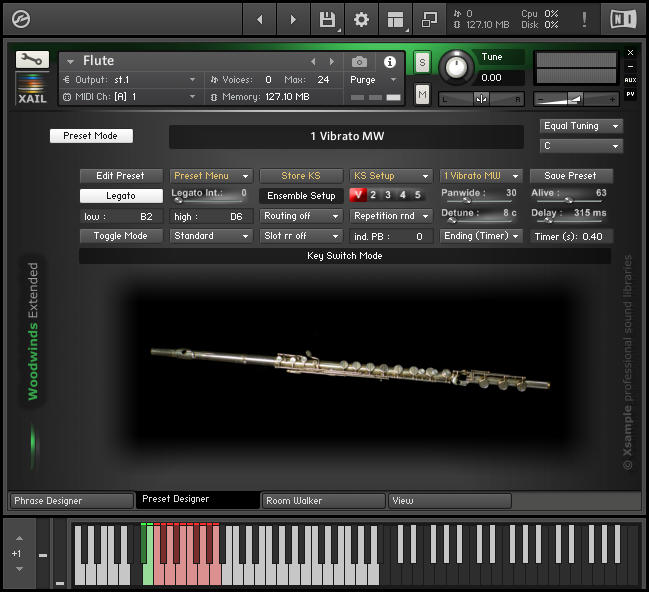Viewport: 649px width, 592px height.
Task: Click the low B2 range field
Action: point(121,216)
